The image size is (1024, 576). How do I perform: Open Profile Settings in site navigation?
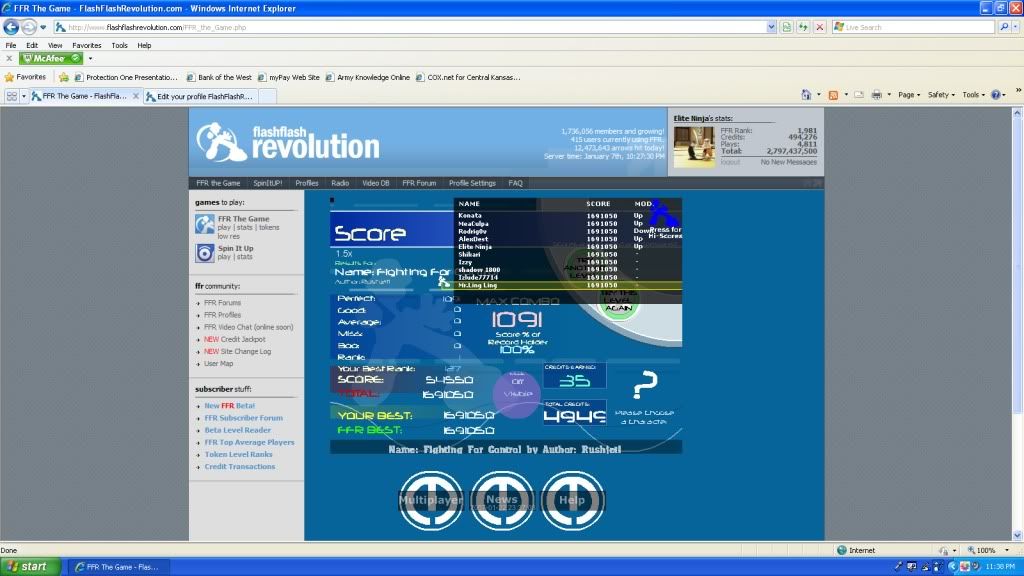point(472,183)
